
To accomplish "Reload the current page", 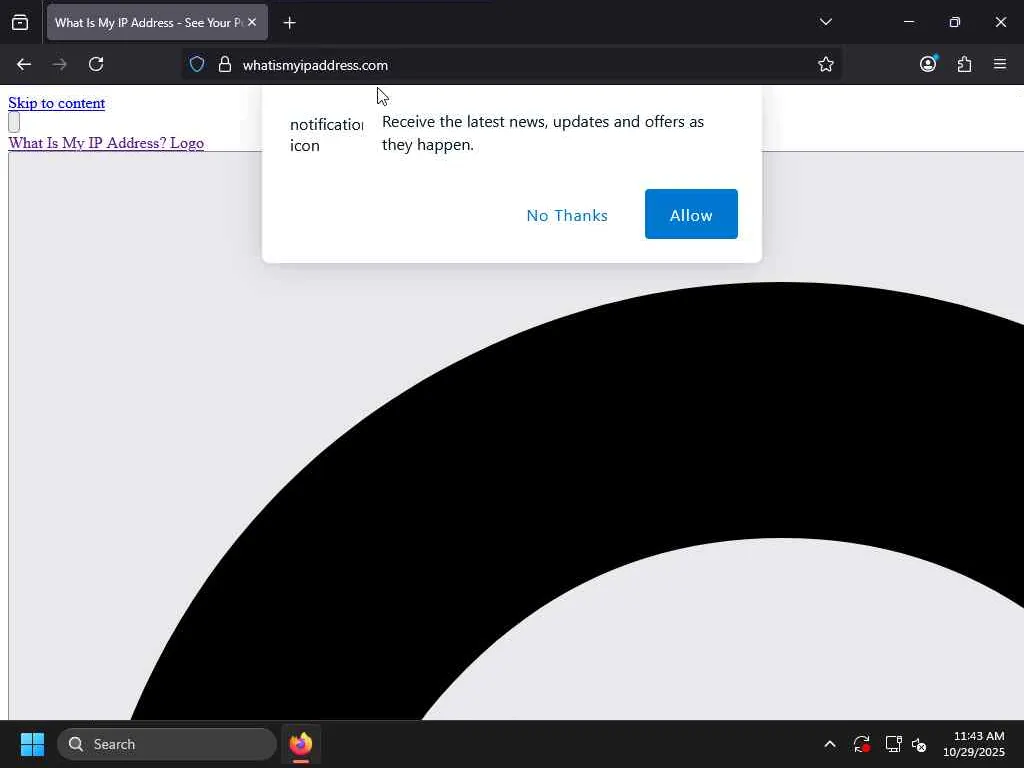I will point(96,64).
